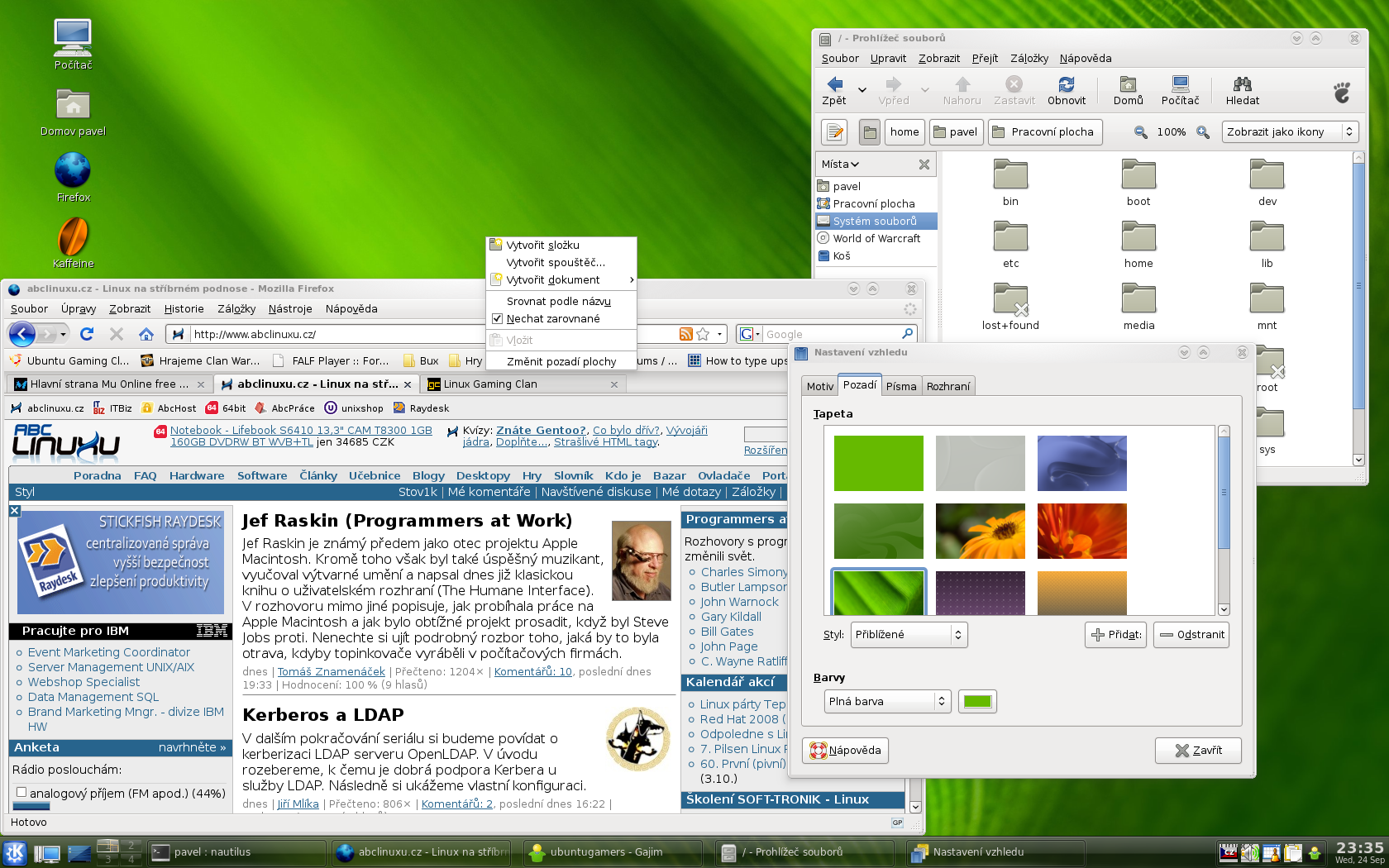This screenshot has height=868, width=1389.
Task: Open the Tomáš Znamenáček author link
Action: pyautogui.click(x=332, y=671)
